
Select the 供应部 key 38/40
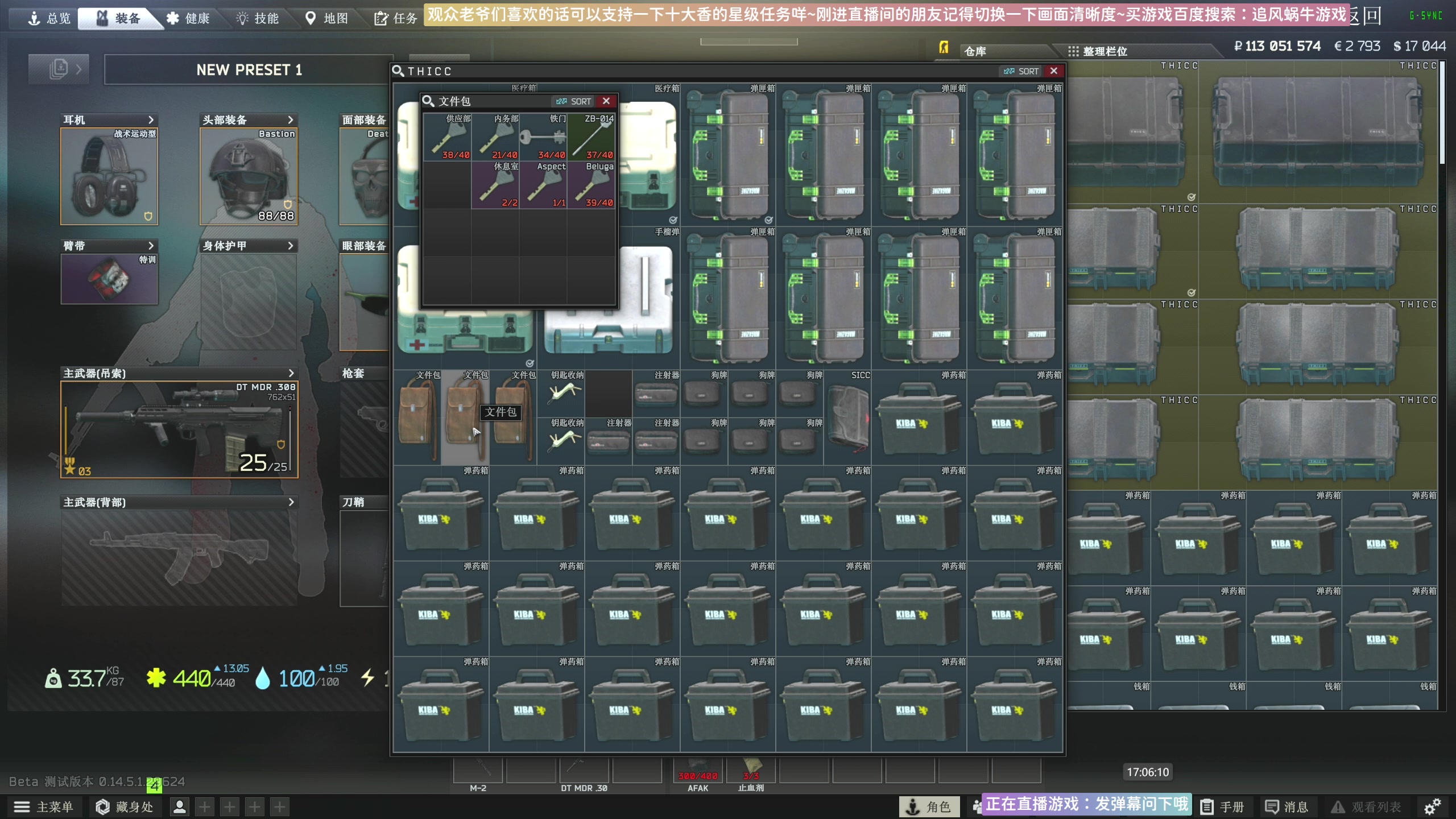point(448,136)
